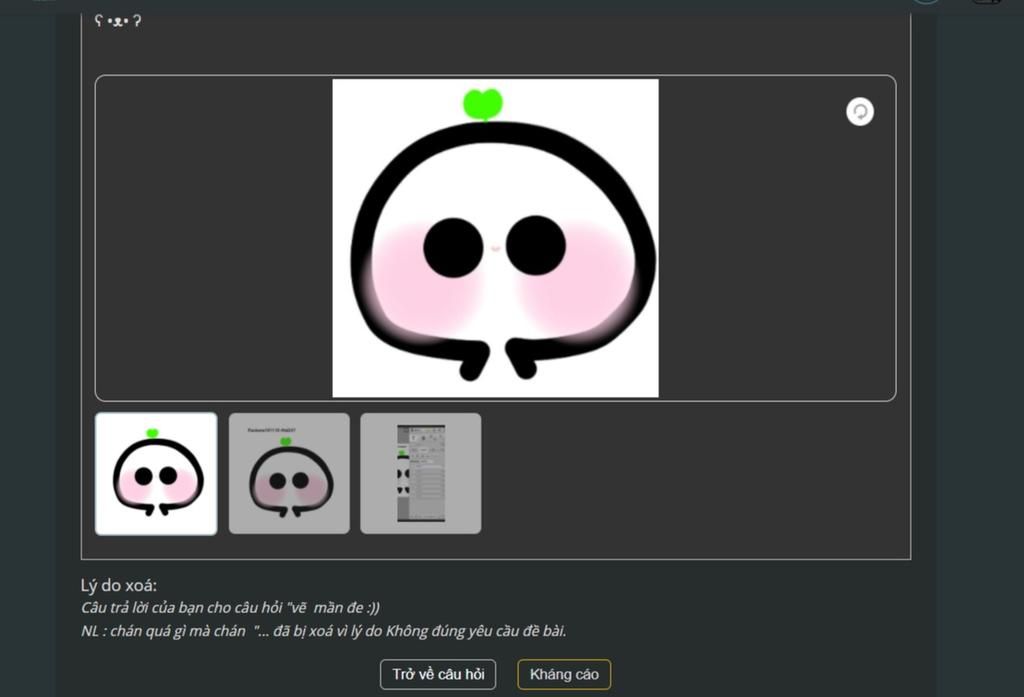Click the text 'Không đúng yêu cầu đề bài'
1024x697 pixels.
(x=475, y=631)
